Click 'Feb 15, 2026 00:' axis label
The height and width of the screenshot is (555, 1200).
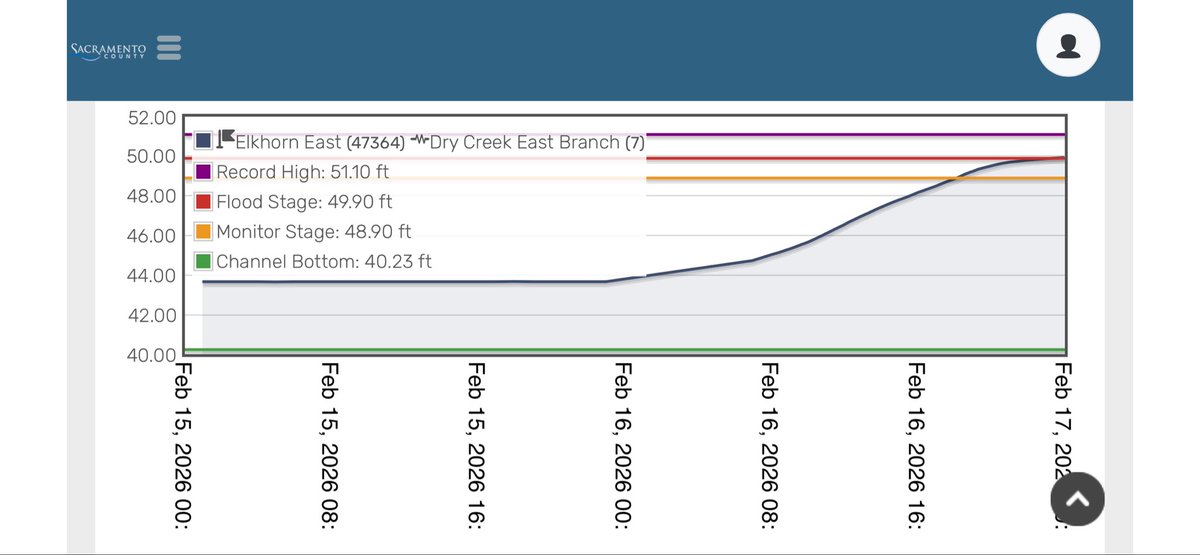pos(181,446)
